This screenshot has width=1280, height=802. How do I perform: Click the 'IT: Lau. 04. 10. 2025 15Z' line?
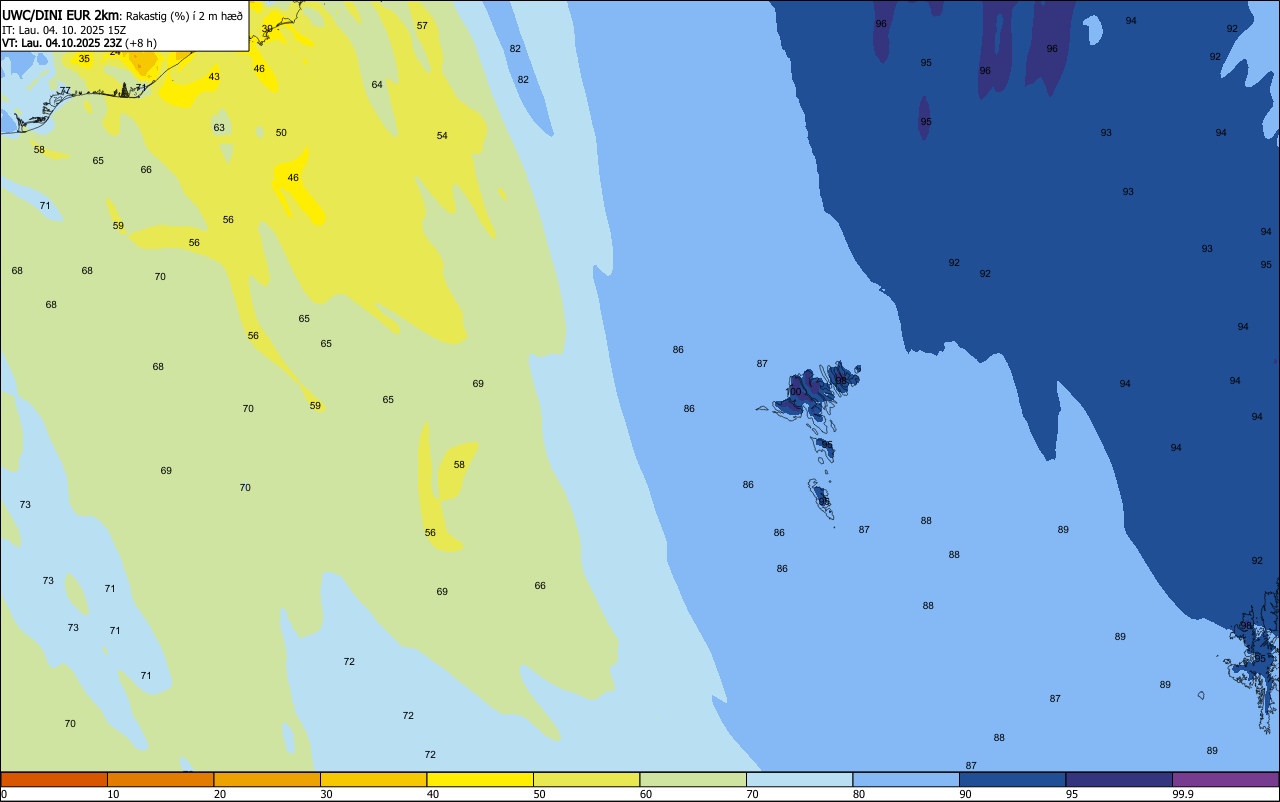(x=64, y=30)
